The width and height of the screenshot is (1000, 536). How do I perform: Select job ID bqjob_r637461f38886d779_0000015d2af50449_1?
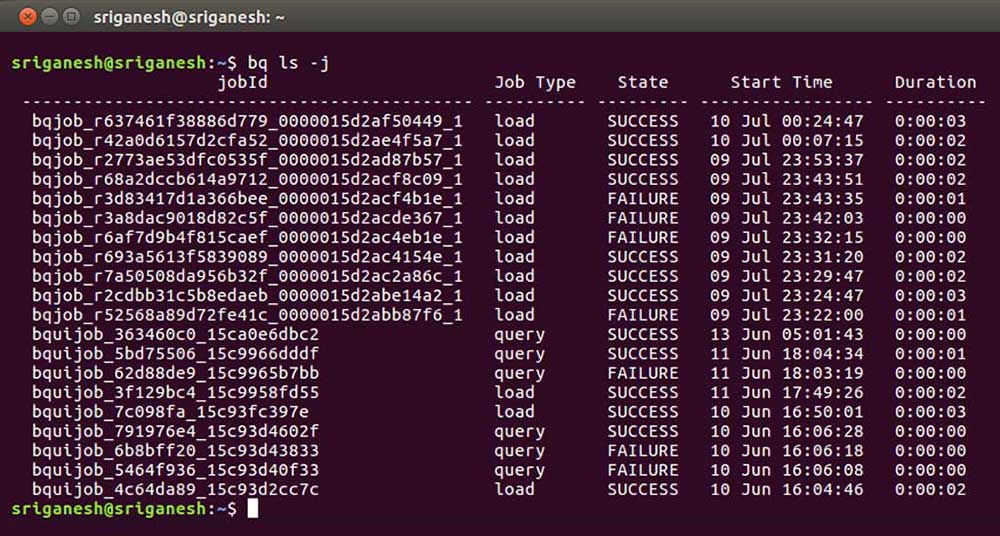tap(247, 122)
